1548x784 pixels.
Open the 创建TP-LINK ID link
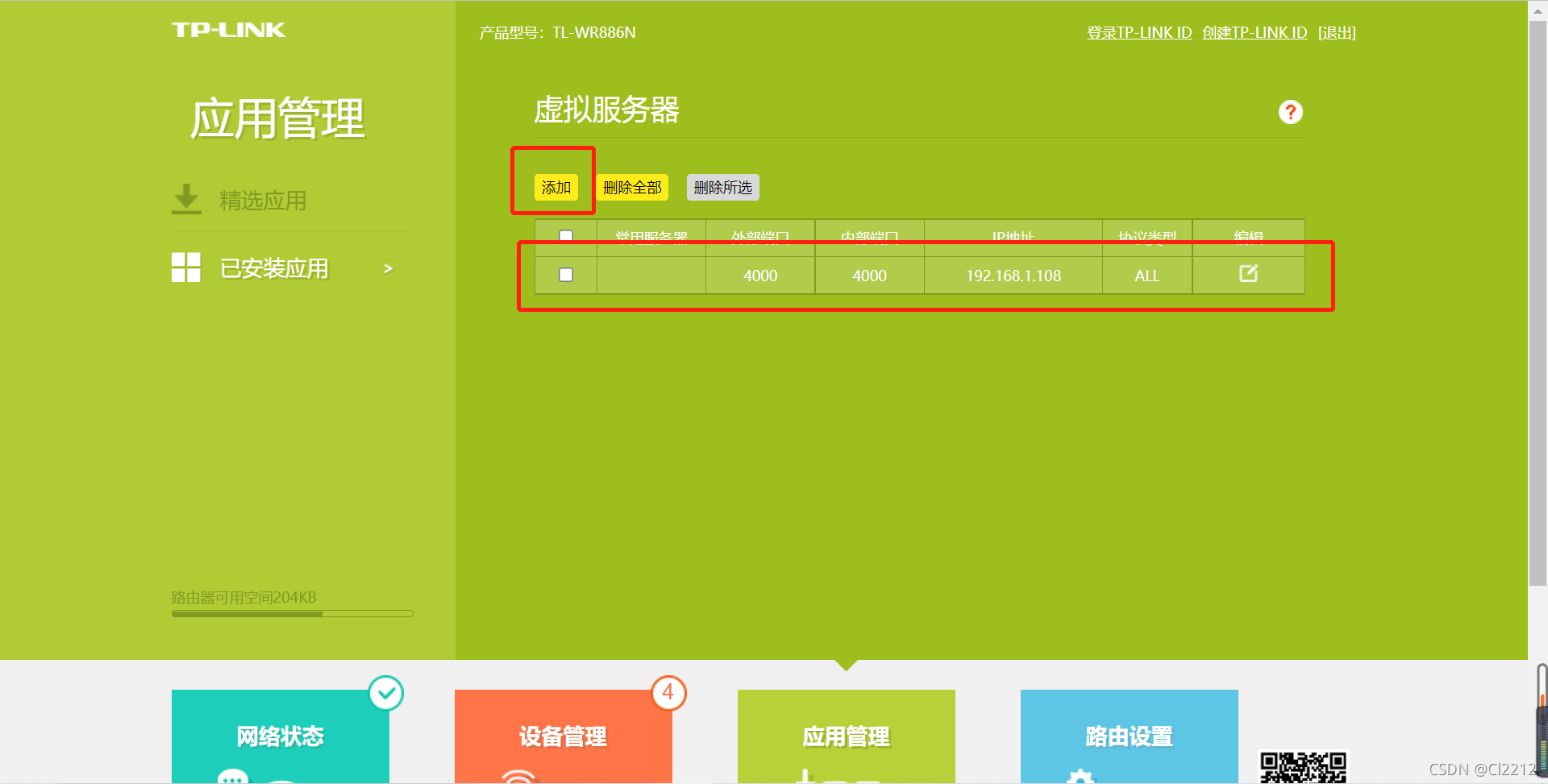[1255, 33]
